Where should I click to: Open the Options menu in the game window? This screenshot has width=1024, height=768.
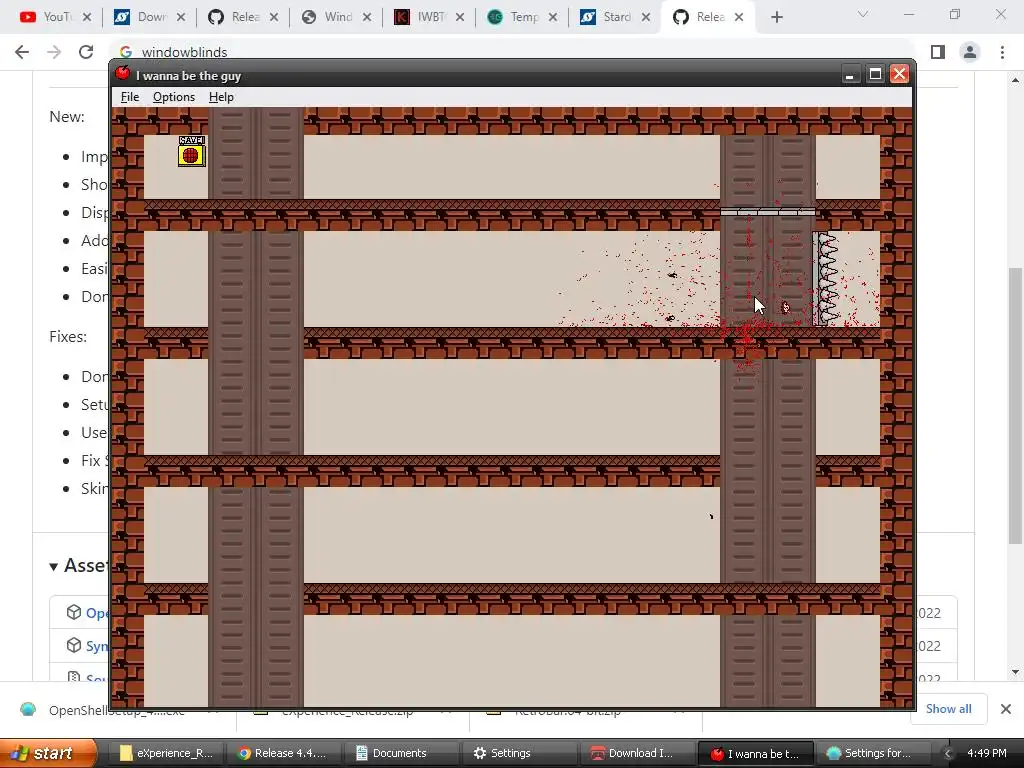point(174,97)
